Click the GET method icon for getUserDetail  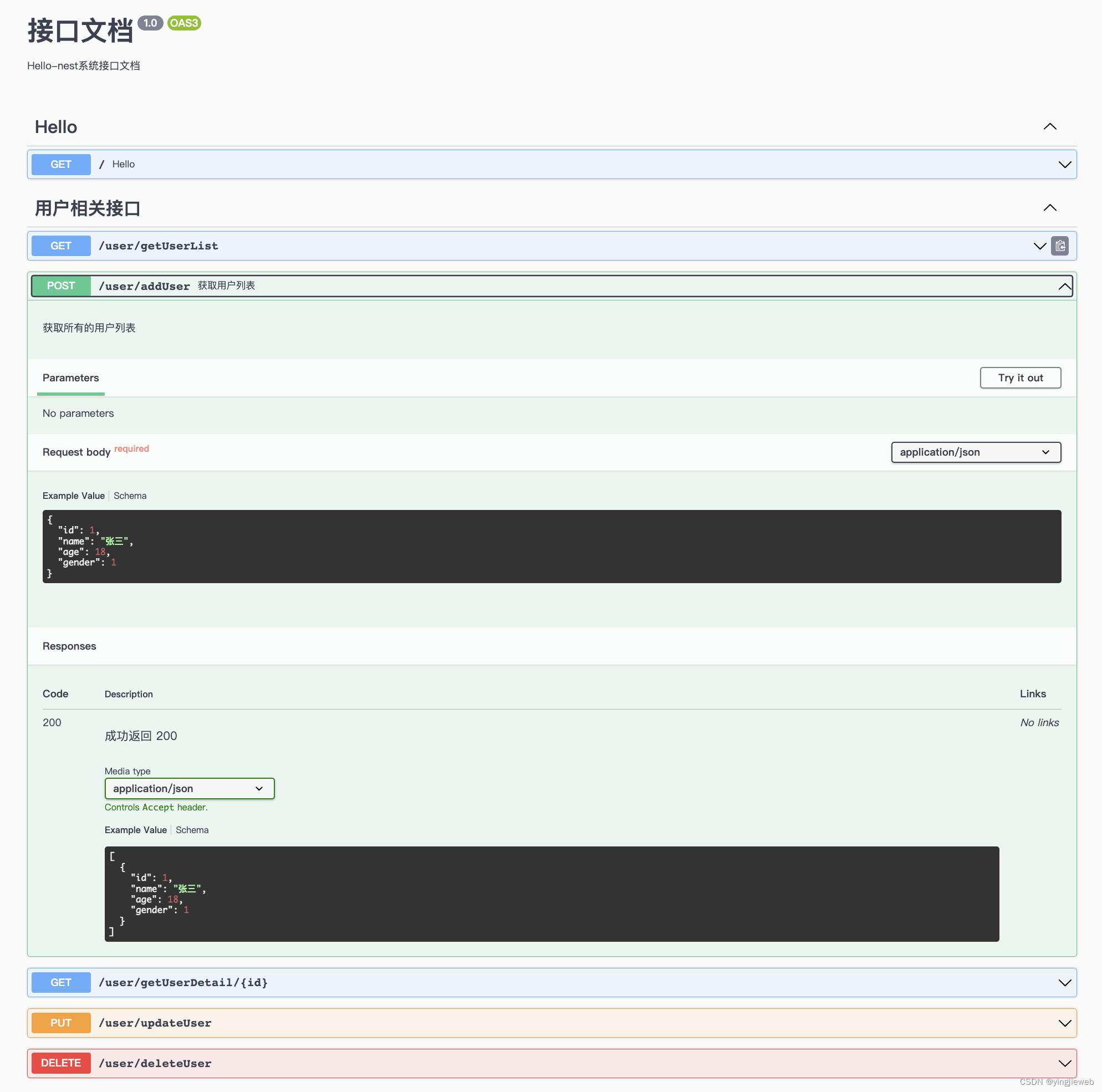(61, 982)
